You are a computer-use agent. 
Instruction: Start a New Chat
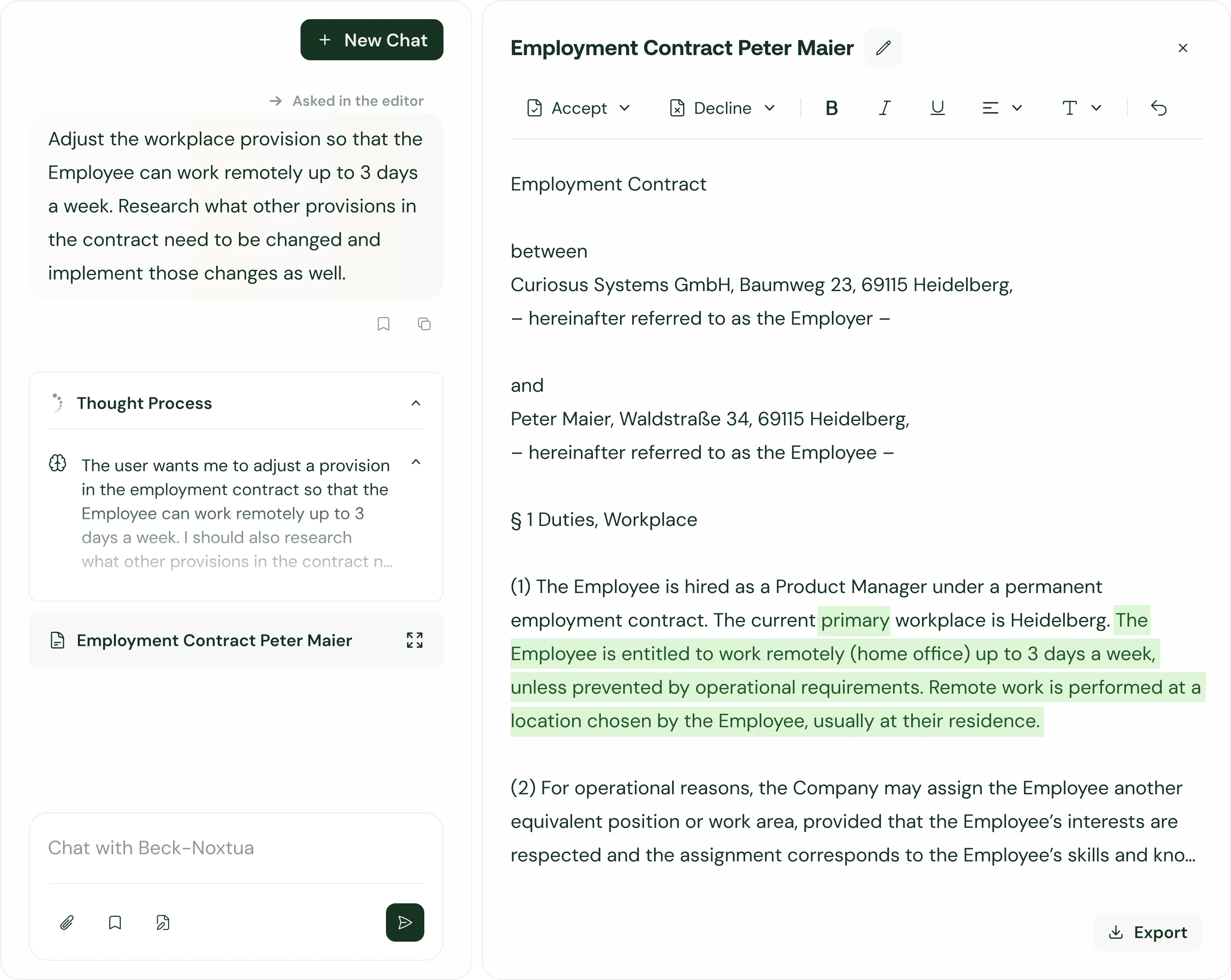click(372, 40)
